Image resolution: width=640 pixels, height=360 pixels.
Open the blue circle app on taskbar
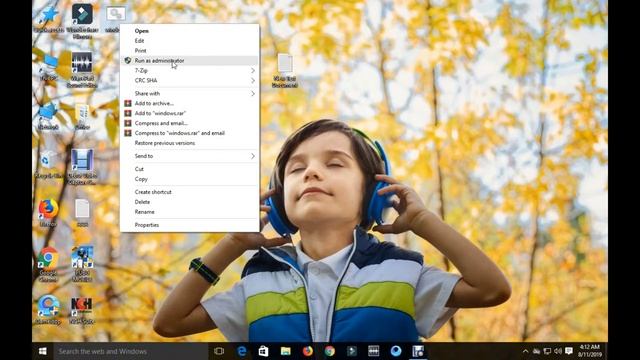[x=396, y=351]
